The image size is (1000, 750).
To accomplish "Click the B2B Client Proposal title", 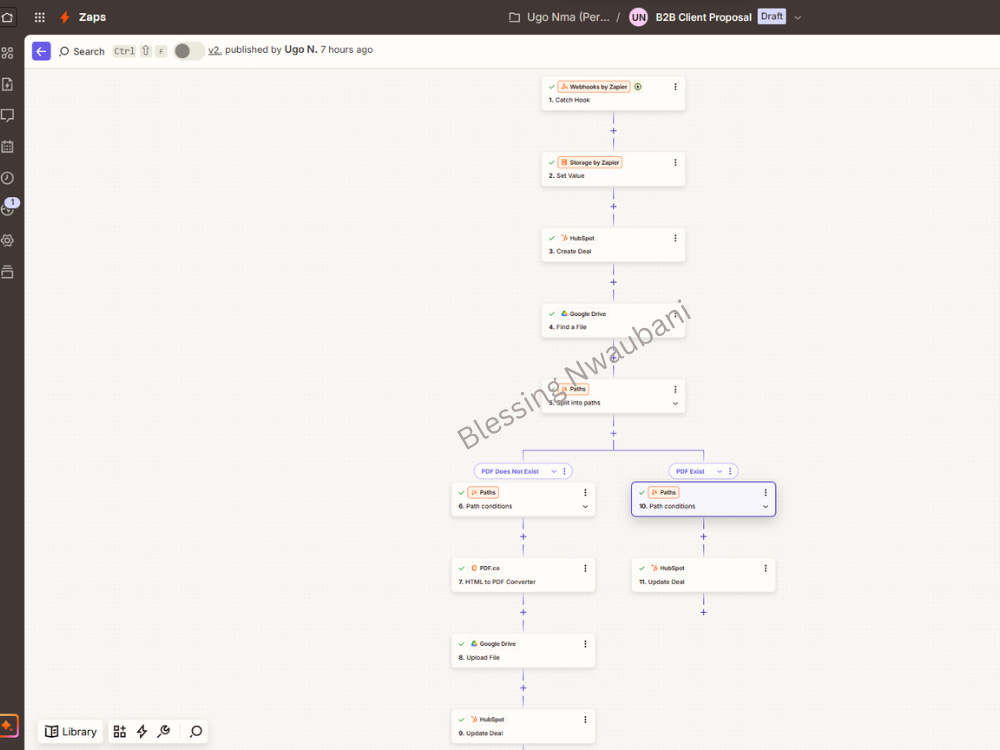I will 703,17.
